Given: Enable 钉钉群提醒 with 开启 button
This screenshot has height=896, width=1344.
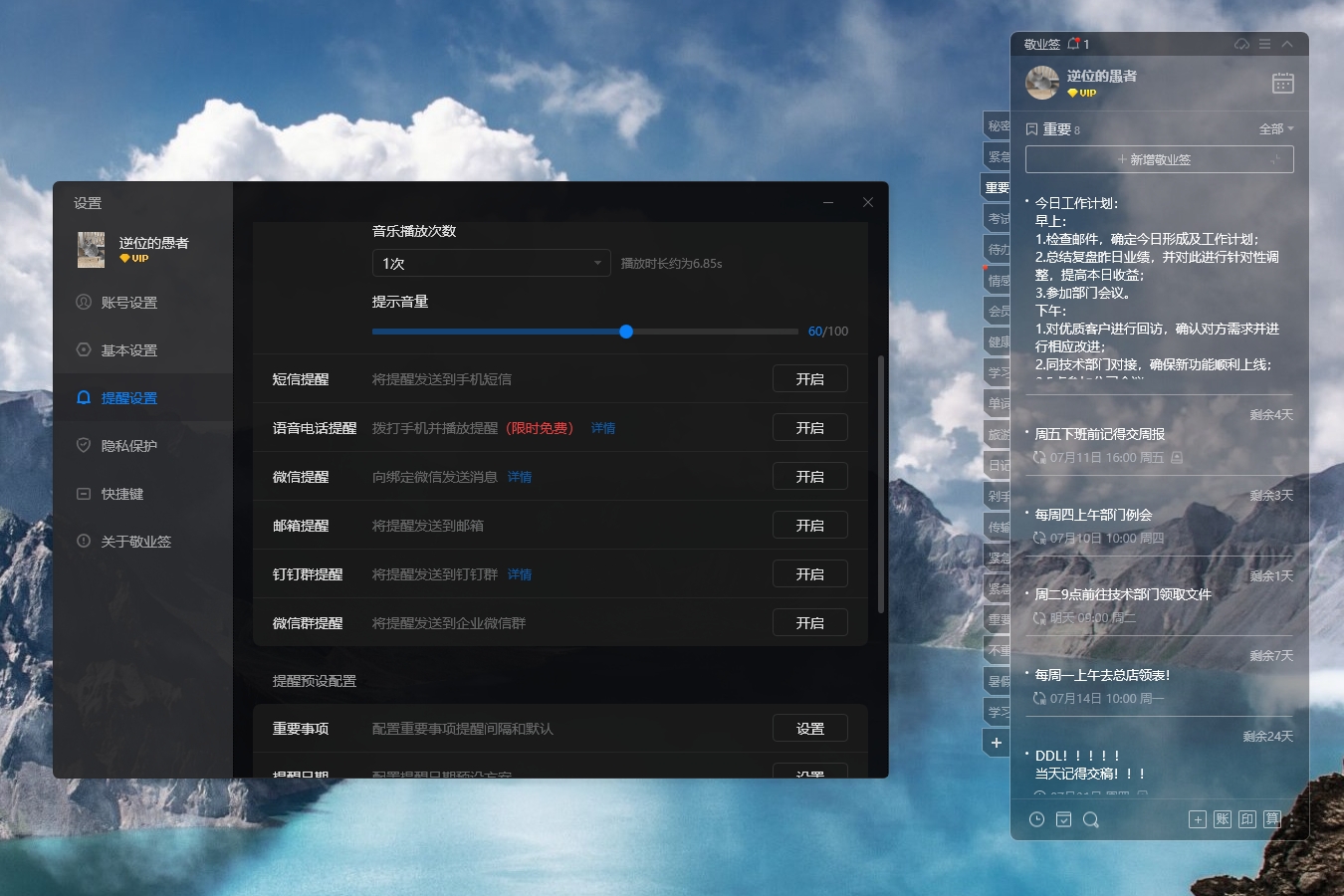Looking at the screenshot, I should tap(810, 574).
